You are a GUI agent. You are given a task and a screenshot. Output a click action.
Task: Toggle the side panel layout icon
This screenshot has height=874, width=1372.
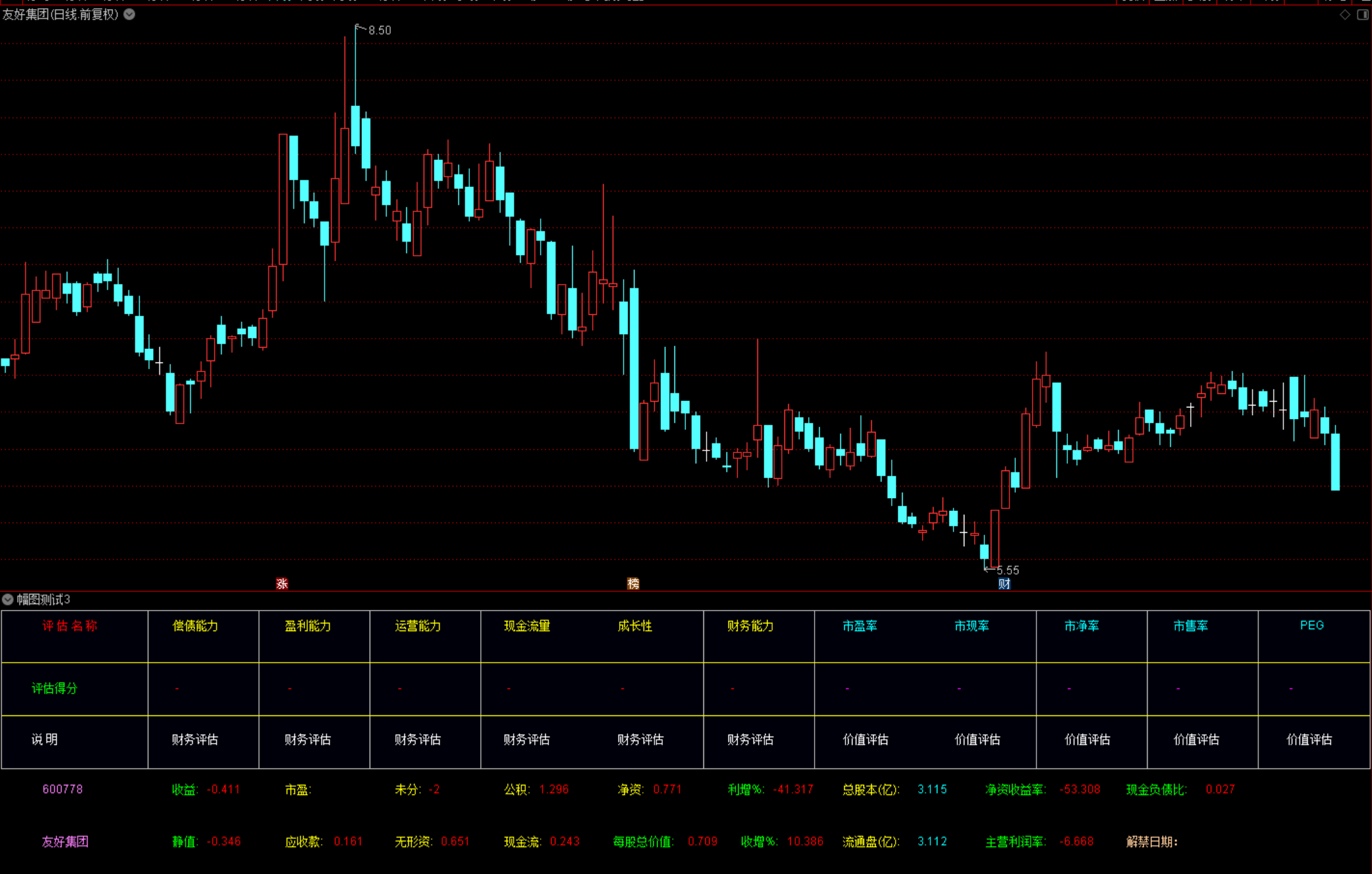click(1362, 14)
